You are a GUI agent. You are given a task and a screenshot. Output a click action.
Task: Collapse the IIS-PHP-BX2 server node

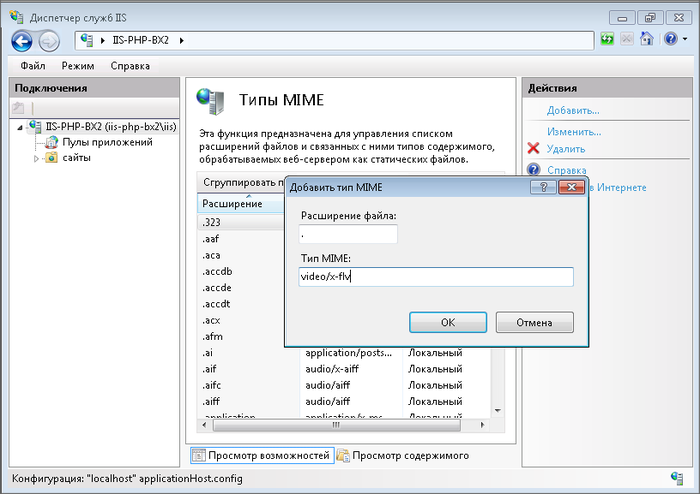[x=20, y=128]
